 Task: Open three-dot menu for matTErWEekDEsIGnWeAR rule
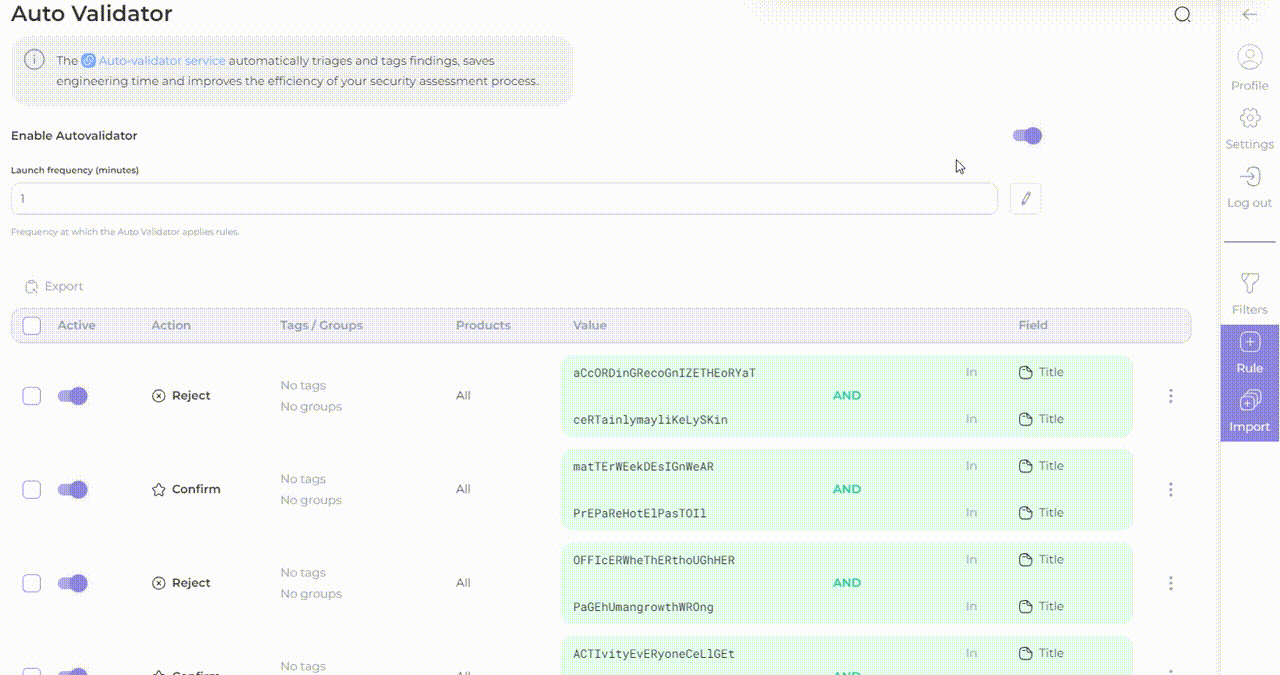pyautogui.click(x=1170, y=489)
